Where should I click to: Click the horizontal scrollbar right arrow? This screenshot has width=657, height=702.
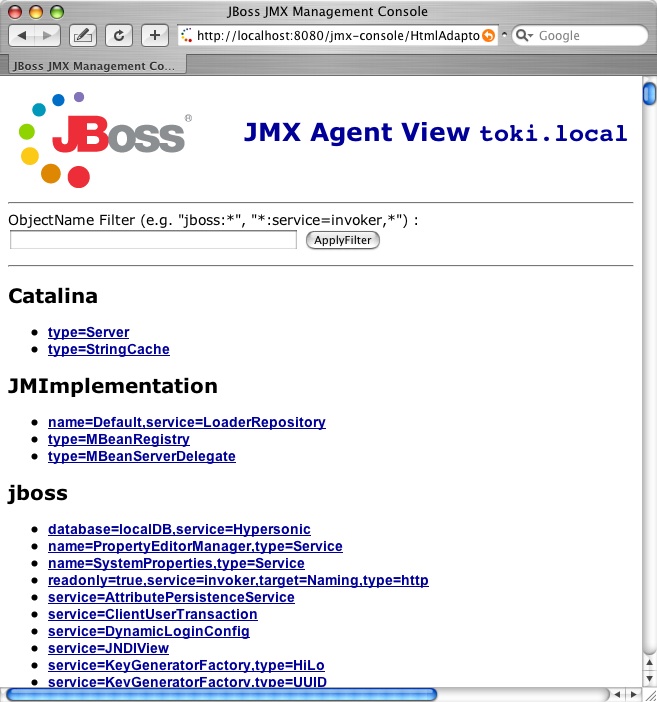[634, 694]
